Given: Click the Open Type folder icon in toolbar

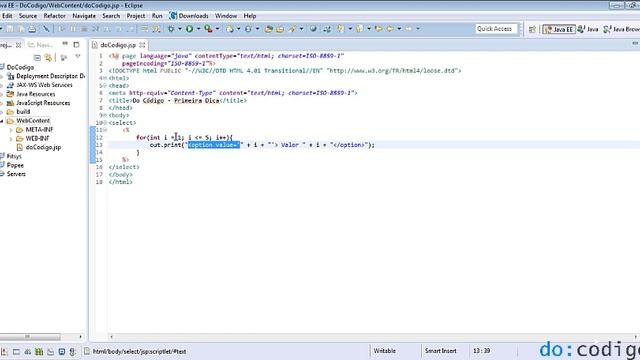Looking at the screenshot, I should [268, 29].
